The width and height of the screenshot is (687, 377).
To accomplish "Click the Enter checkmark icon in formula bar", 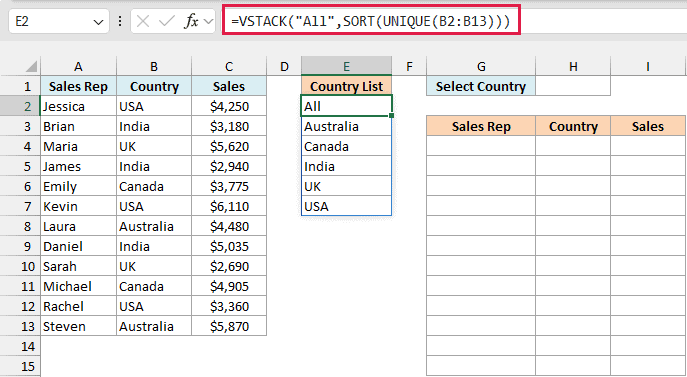I will [x=166, y=21].
